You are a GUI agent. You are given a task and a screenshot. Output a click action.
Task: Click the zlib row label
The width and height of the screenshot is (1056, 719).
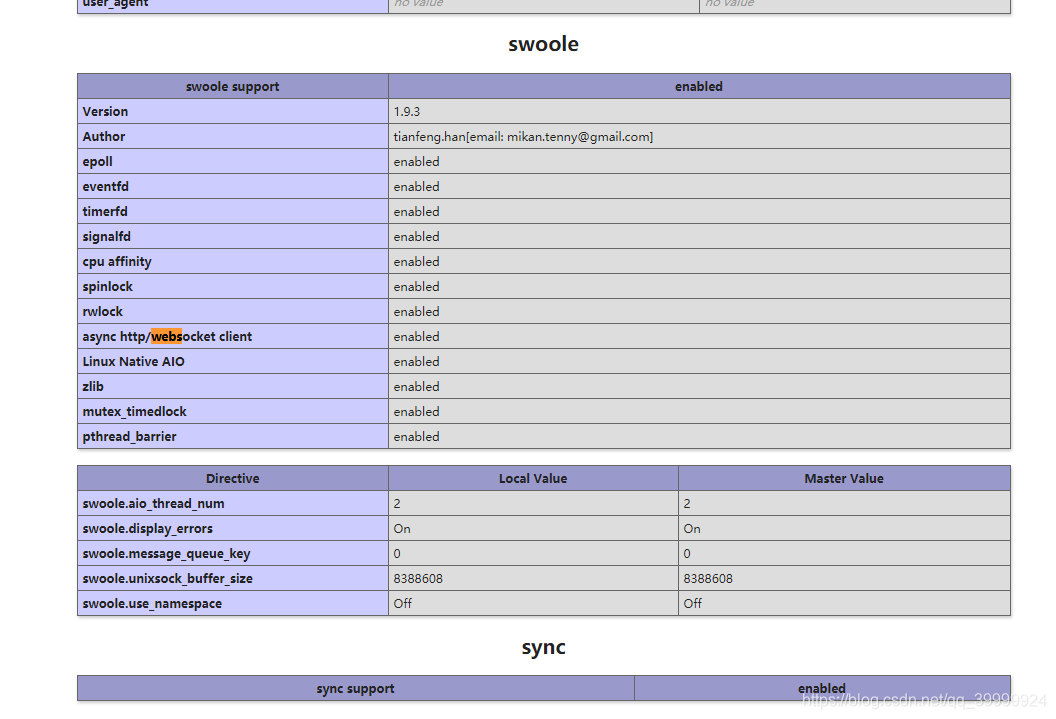click(x=93, y=386)
